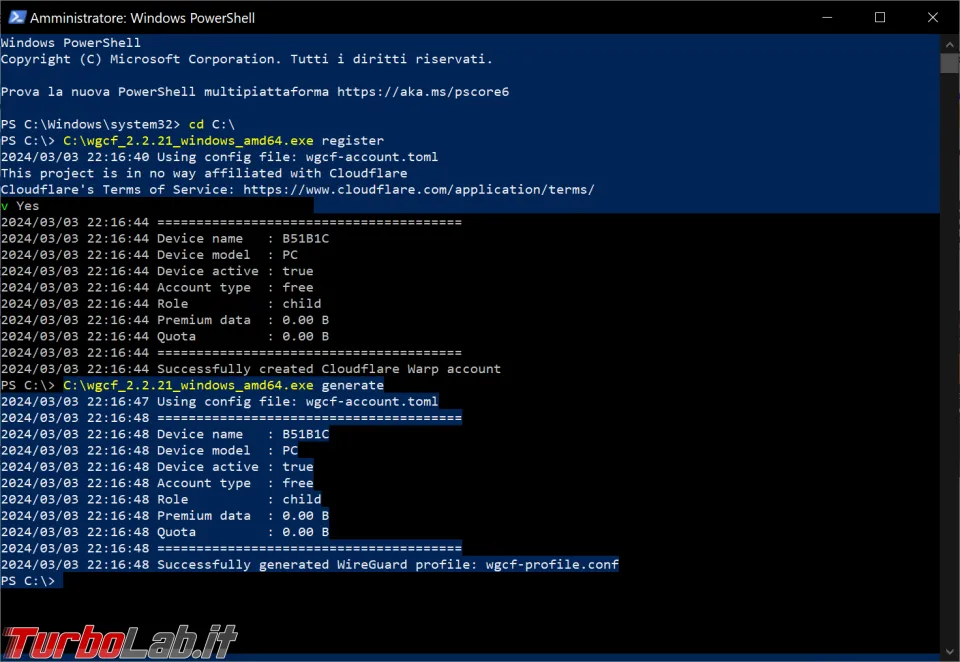Viewport: 960px width, 662px height.
Task: Minimize the PowerShell window
Action: 827,17
